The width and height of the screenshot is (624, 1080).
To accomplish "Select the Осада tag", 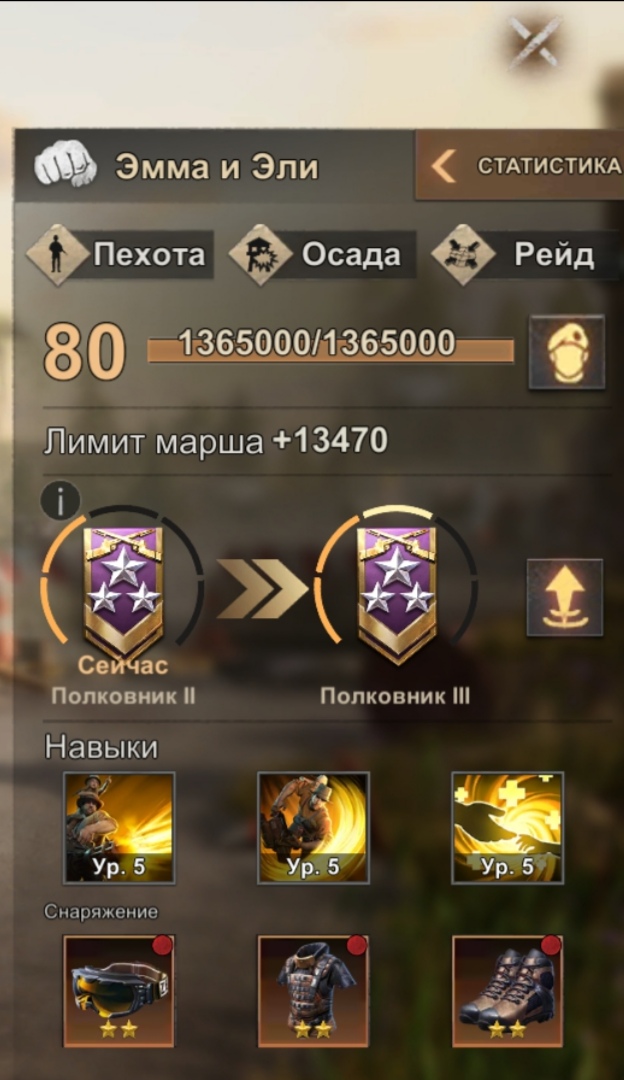I will [322, 254].
